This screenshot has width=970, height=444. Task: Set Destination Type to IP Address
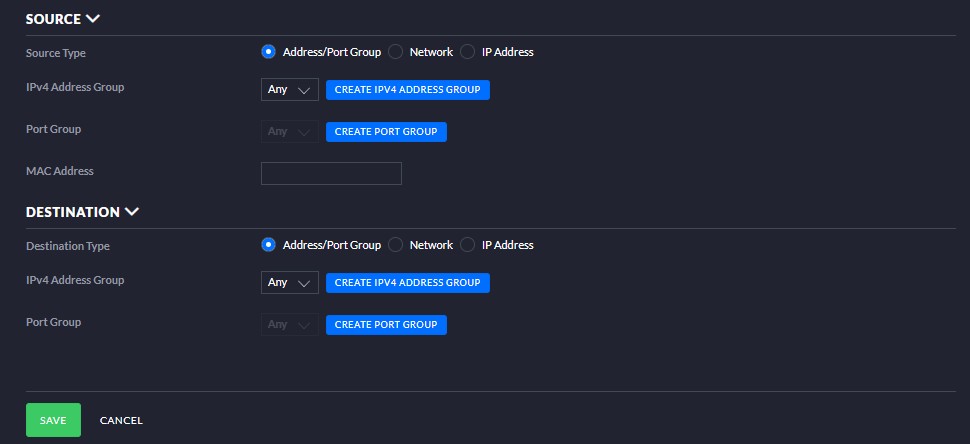coord(467,245)
